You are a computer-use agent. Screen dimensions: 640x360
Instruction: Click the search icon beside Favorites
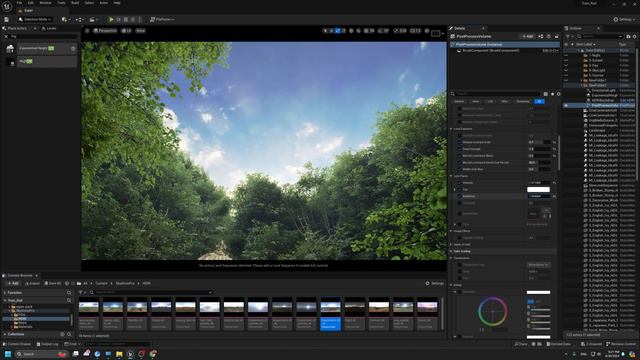69,293
